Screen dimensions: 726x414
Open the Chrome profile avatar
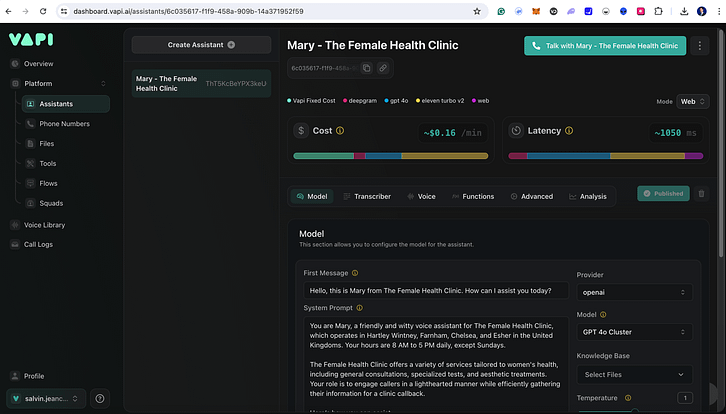[701, 12]
